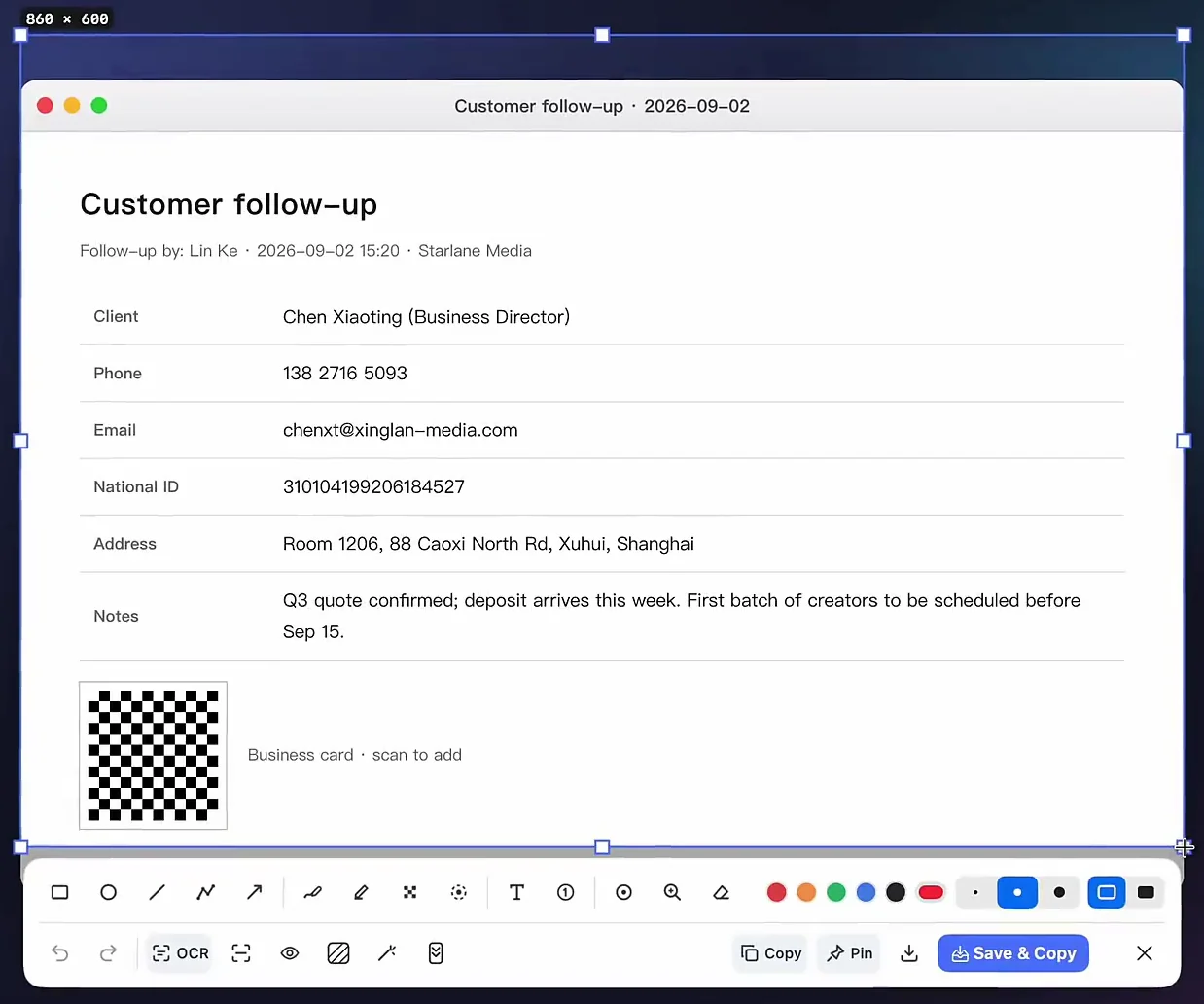The image size is (1204, 1004).
Task: Click the email chenxt@xinglan-media.com
Action: coord(401,430)
